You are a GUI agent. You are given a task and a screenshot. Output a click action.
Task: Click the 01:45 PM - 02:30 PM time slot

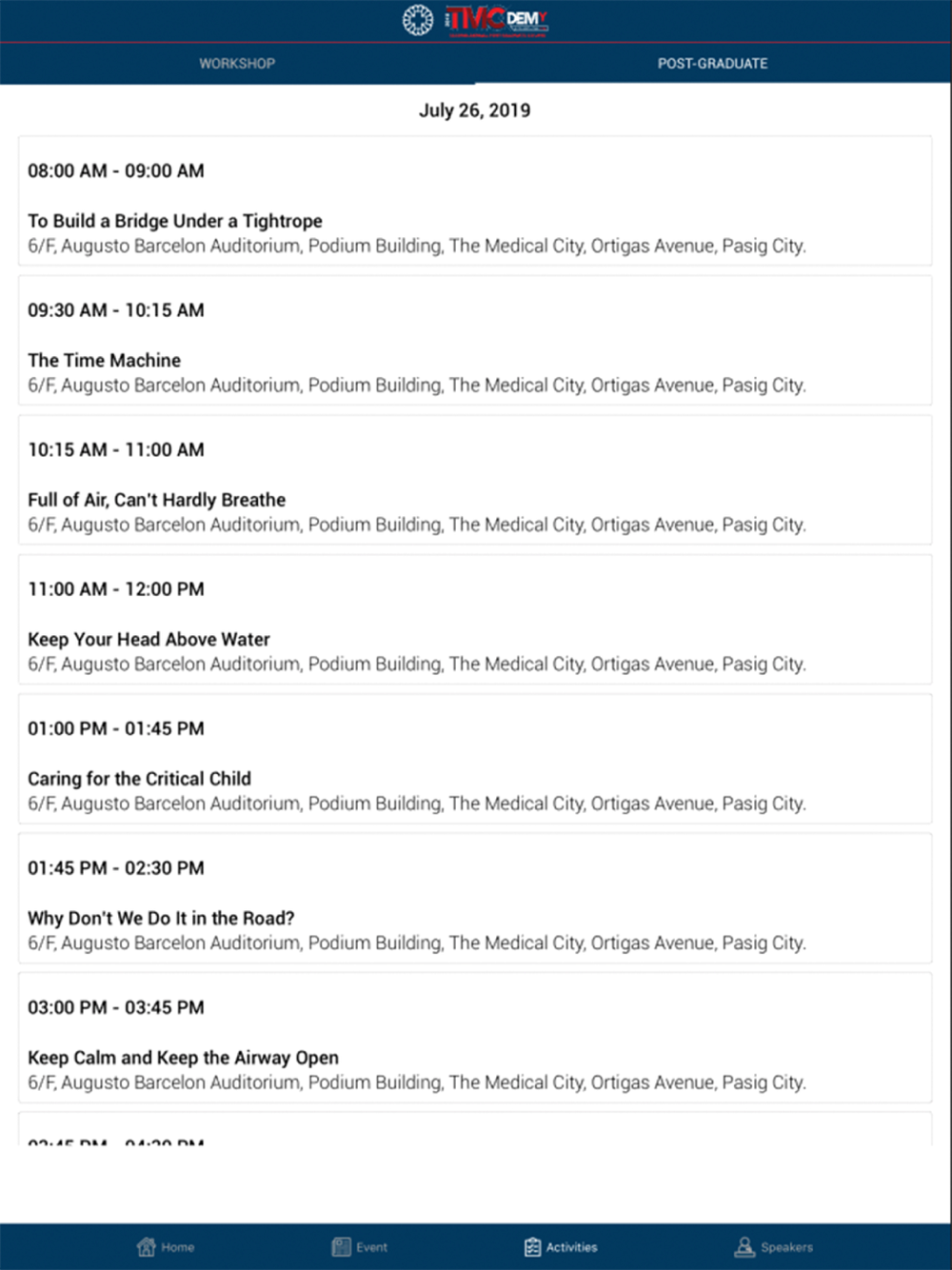click(x=116, y=868)
